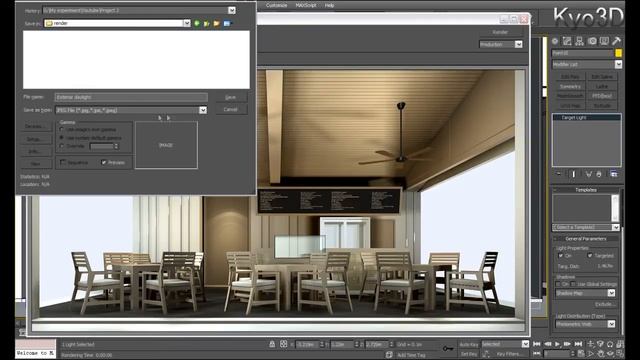Open the Customize menu
Image resolution: width=640 pixels, height=360 pixels.
tap(276, 5)
